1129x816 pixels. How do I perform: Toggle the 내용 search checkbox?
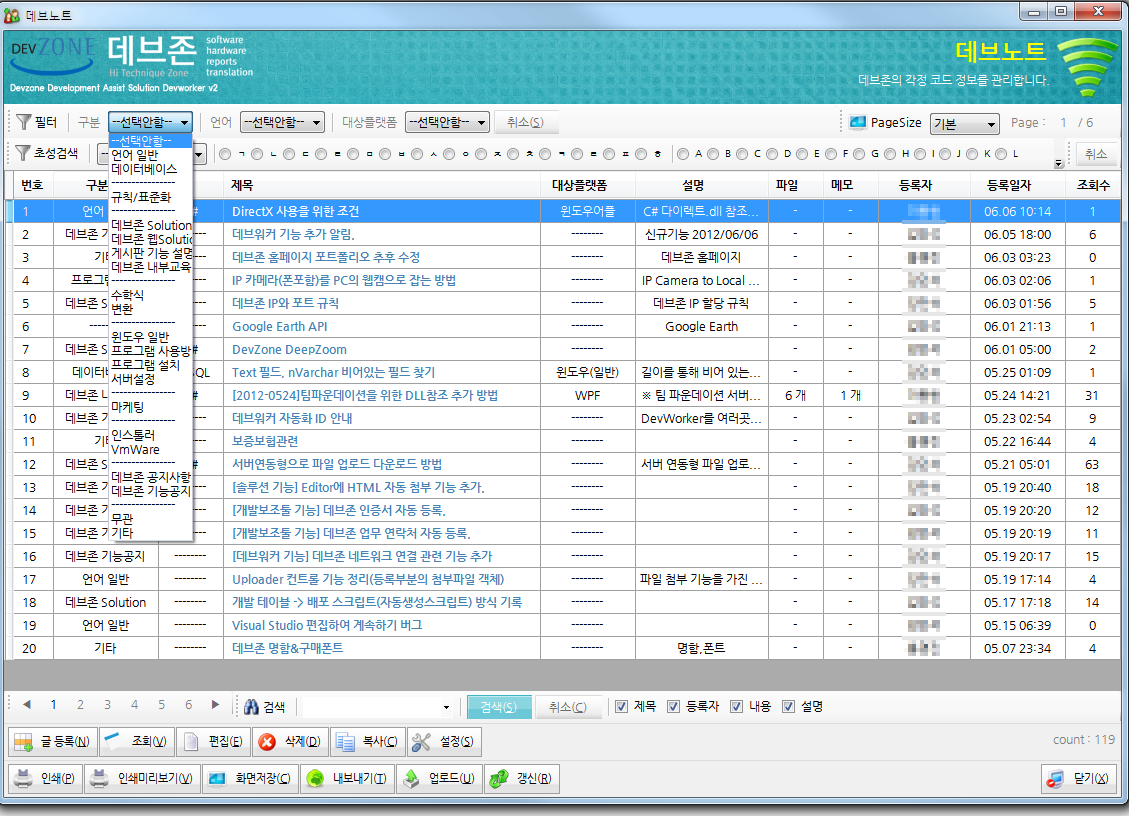pyautogui.click(x=737, y=707)
